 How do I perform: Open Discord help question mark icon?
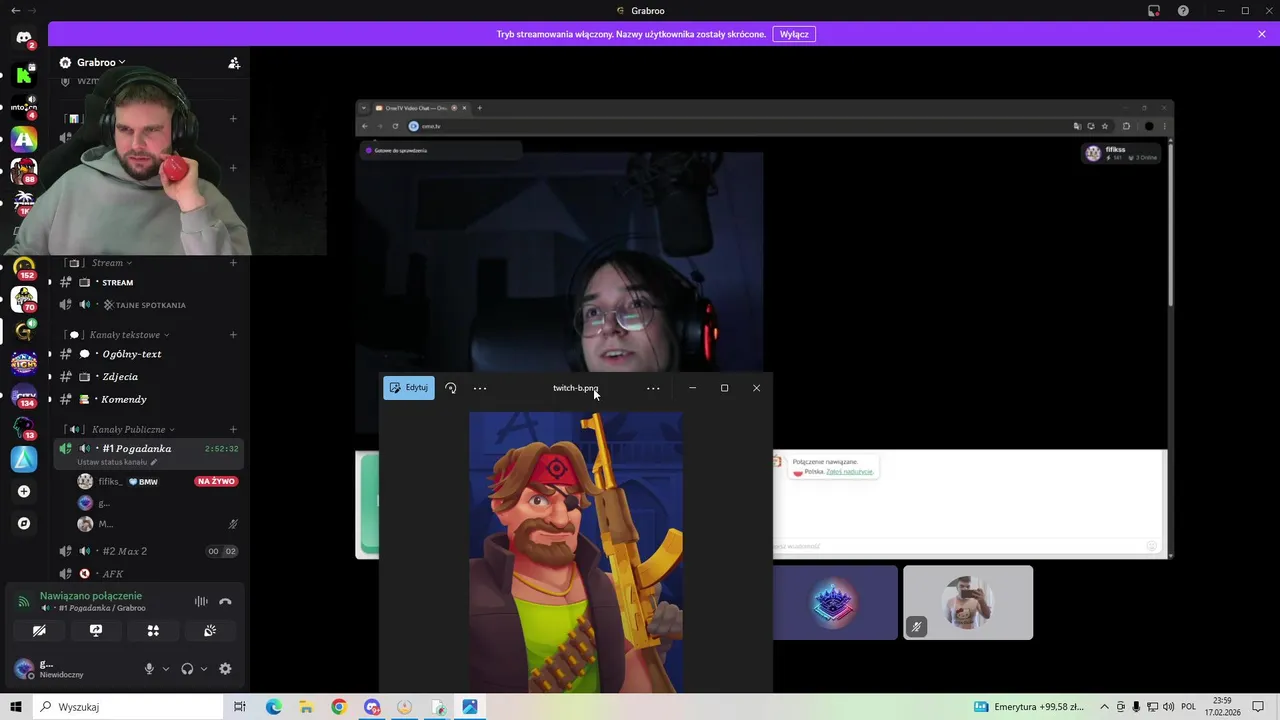point(1184,10)
